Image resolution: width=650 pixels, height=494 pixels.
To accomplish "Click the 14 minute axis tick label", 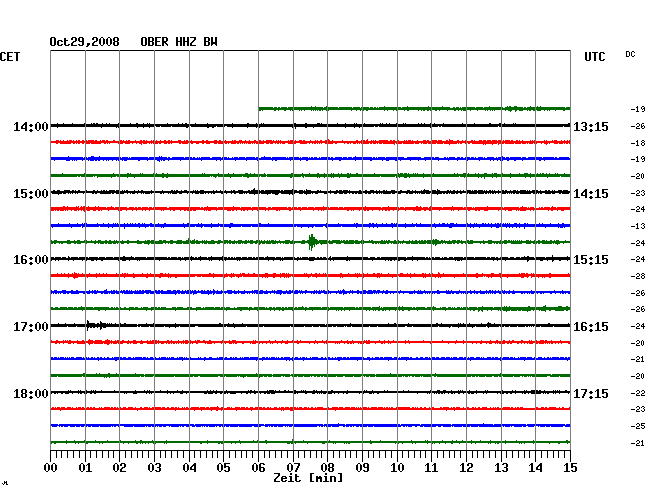I will tap(535, 467).
